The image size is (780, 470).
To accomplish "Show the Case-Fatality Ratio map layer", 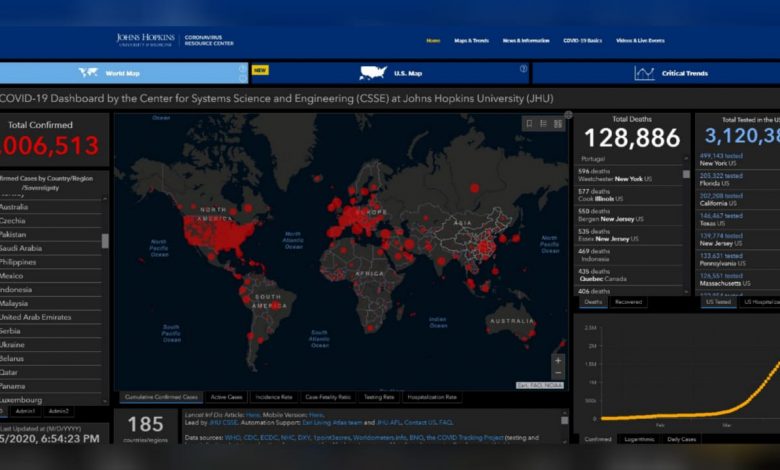I will point(328,397).
